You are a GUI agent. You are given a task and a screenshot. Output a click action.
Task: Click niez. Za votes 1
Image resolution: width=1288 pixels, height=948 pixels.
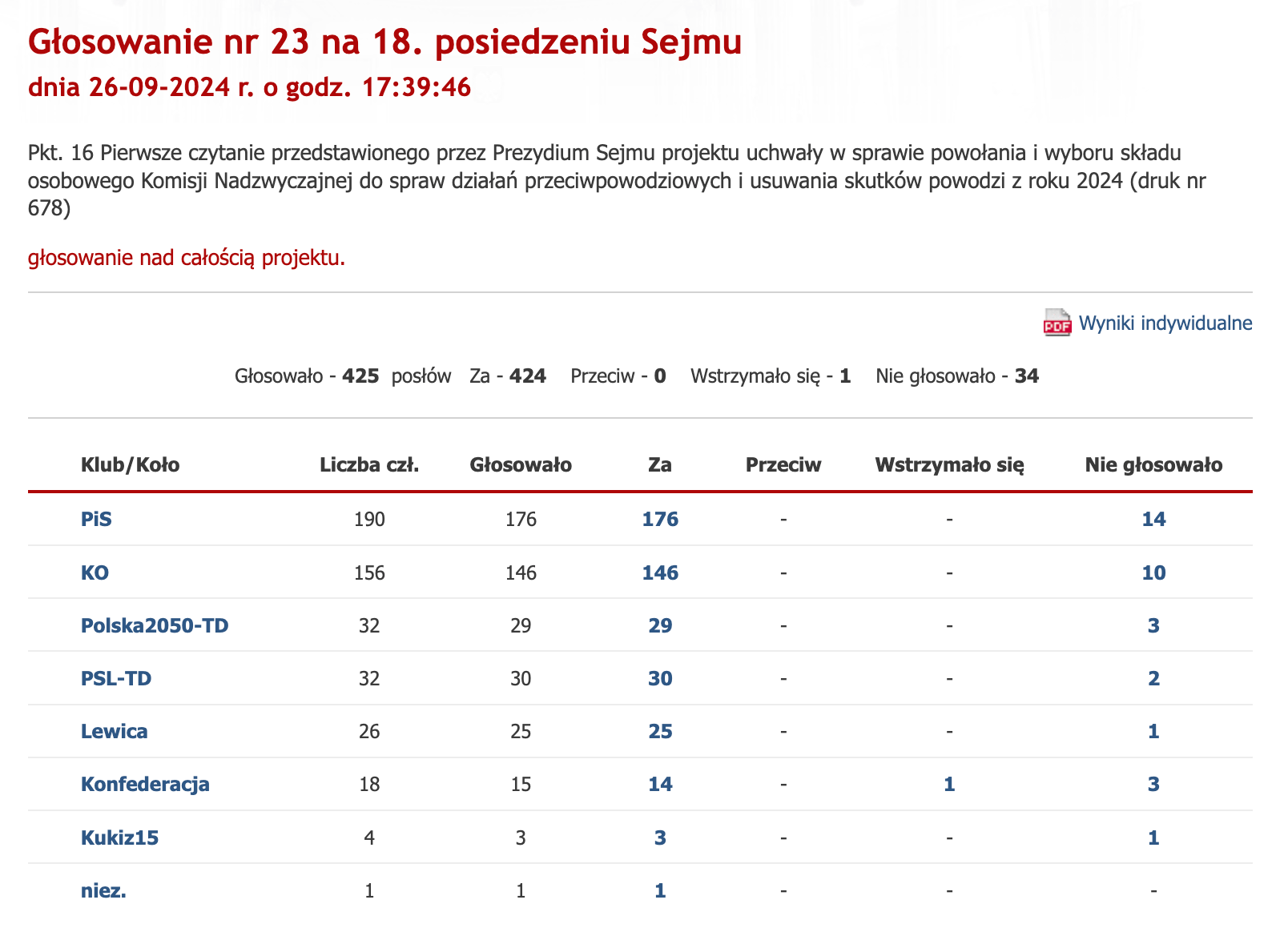(x=660, y=890)
